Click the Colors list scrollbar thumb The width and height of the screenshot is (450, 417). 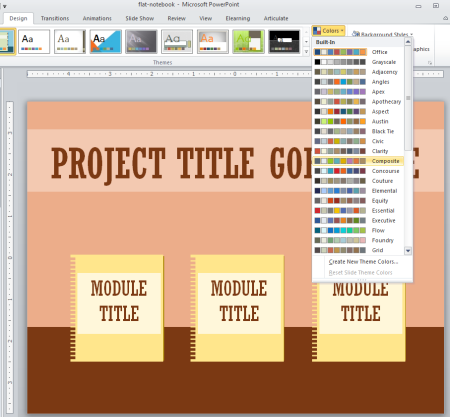(408, 98)
